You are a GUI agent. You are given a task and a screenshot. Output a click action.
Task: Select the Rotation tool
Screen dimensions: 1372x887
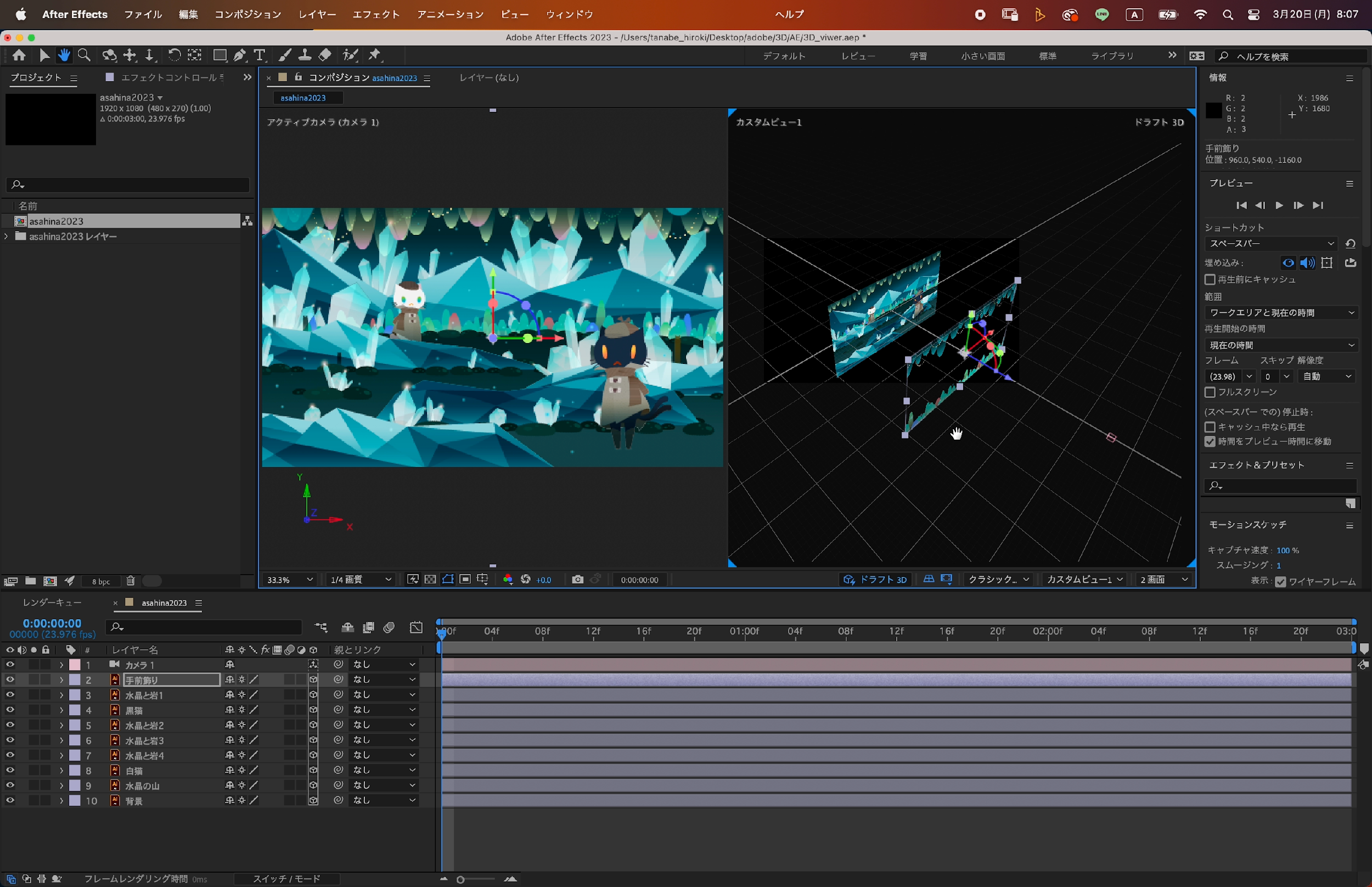point(174,55)
